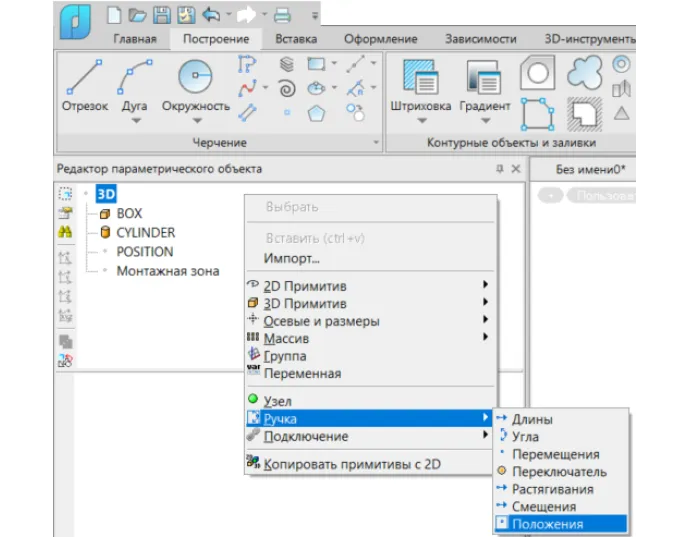Open the undo history dropdown arrow
The width and height of the screenshot is (688, 537).
(229, 15)
